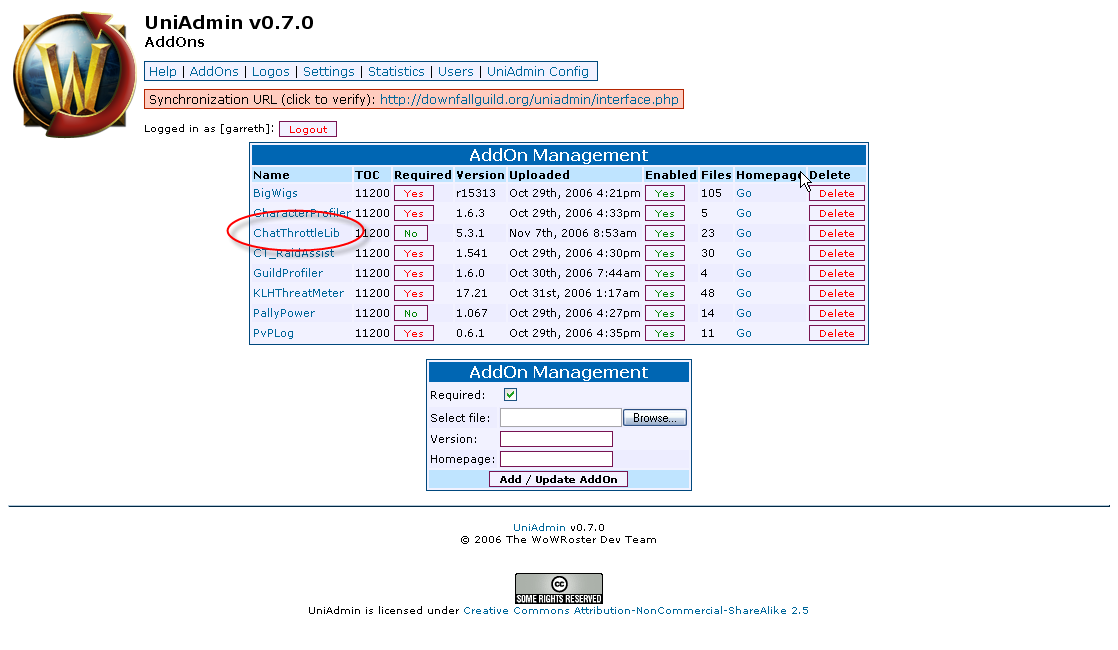Toggle Enabled status for CT_RaidAssist
Image resolution: width=1118 pixels, height=650 pixels.
tap(665, 253)
